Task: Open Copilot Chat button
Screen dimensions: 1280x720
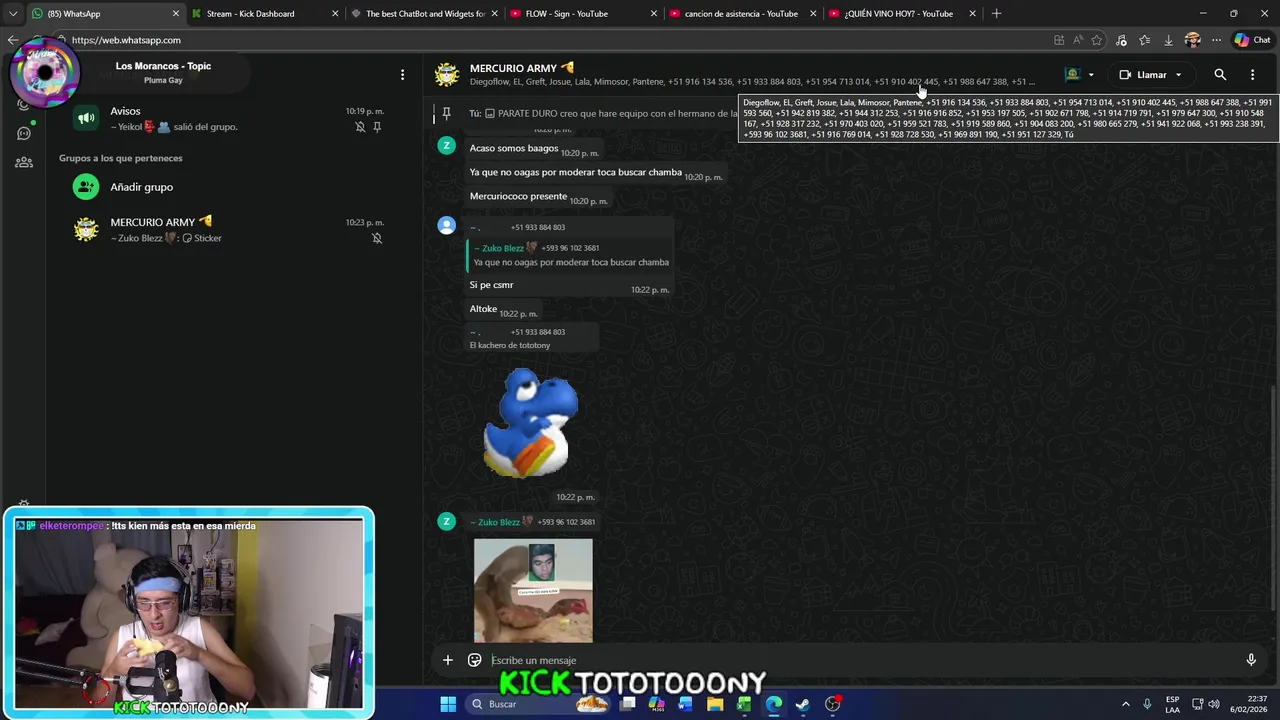Action: [1252, 40]
